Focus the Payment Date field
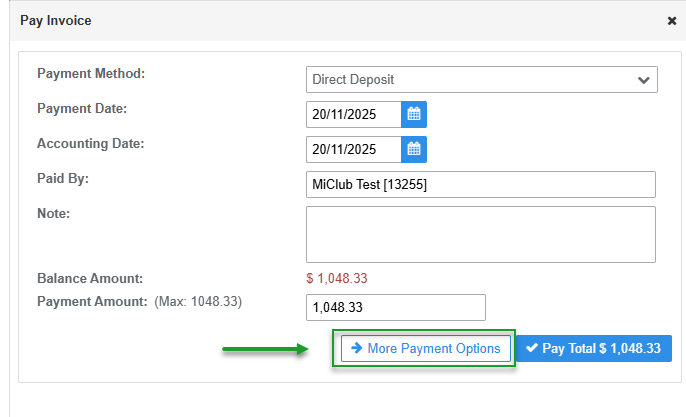This screenshot has height=417, width=686. pyautogui.click(x=354, y=114)
